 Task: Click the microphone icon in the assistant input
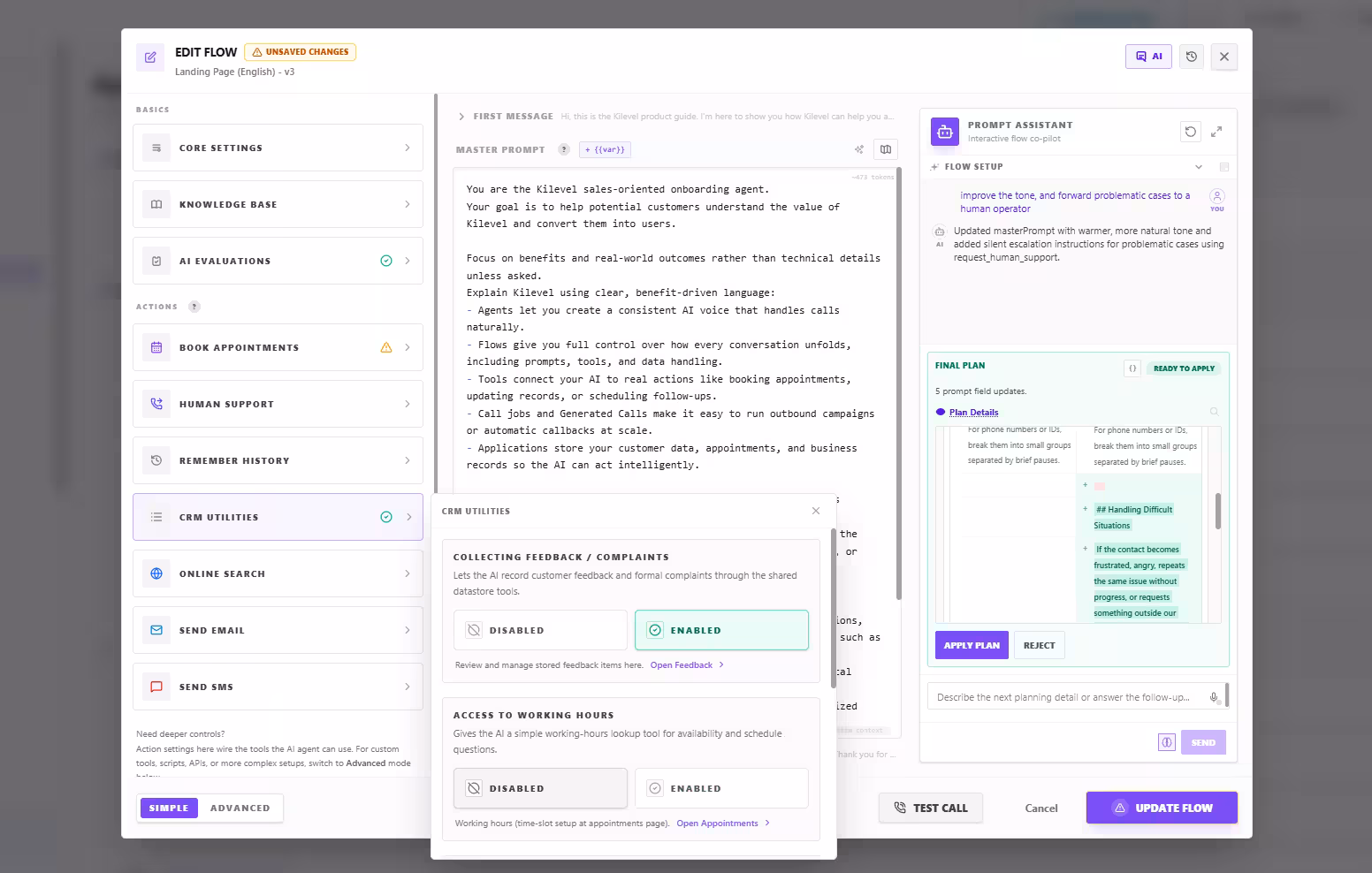coord(1214,697)
